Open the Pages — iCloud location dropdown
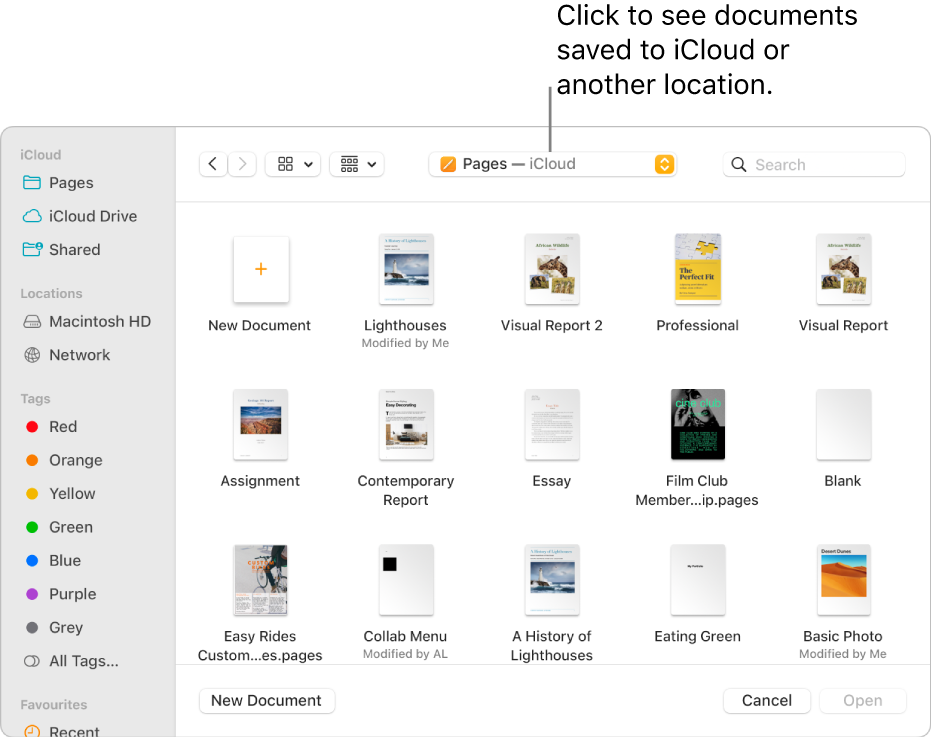 click(x=553, y=164)
